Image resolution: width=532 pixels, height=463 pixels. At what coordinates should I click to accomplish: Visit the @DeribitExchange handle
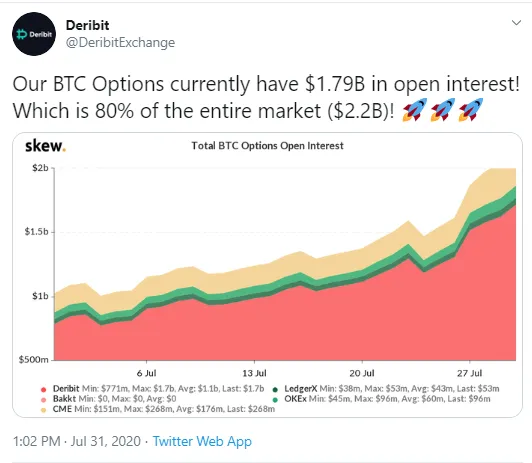coord(120,42)
